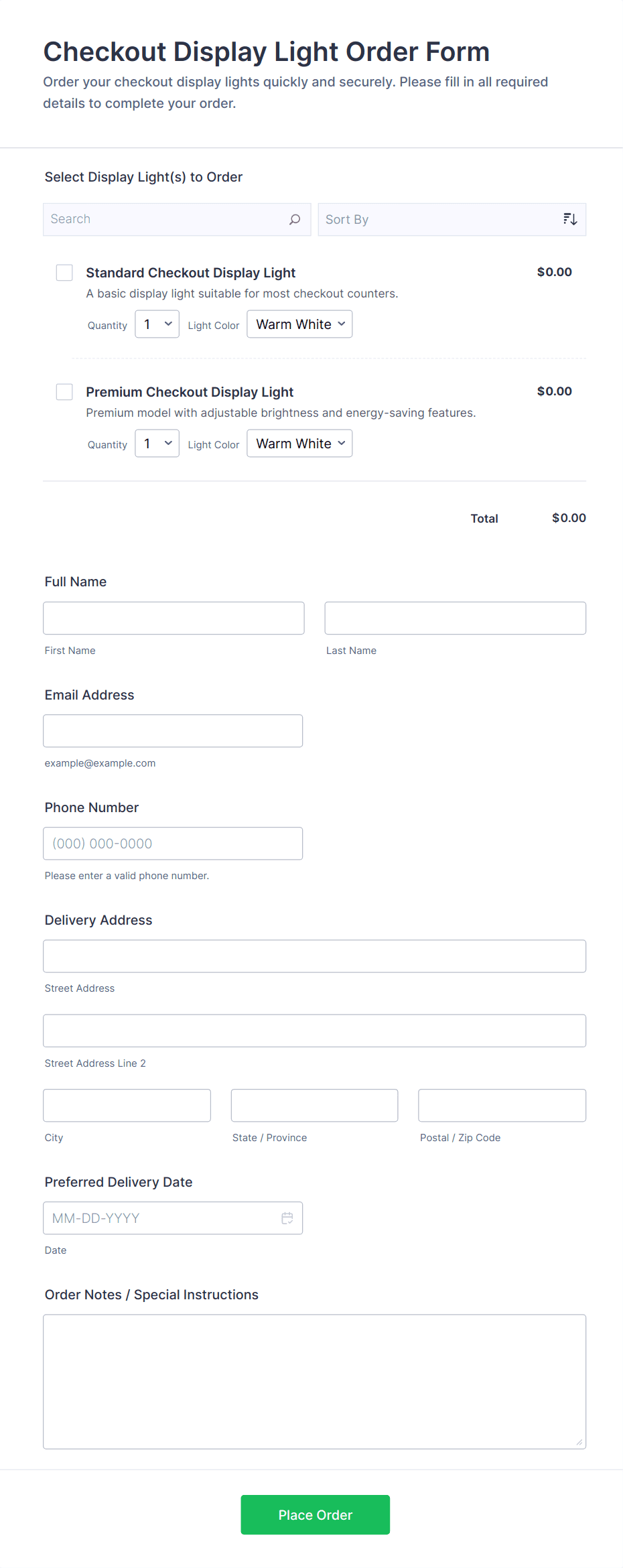Change quantity for the Premium display light

point(157,443)
